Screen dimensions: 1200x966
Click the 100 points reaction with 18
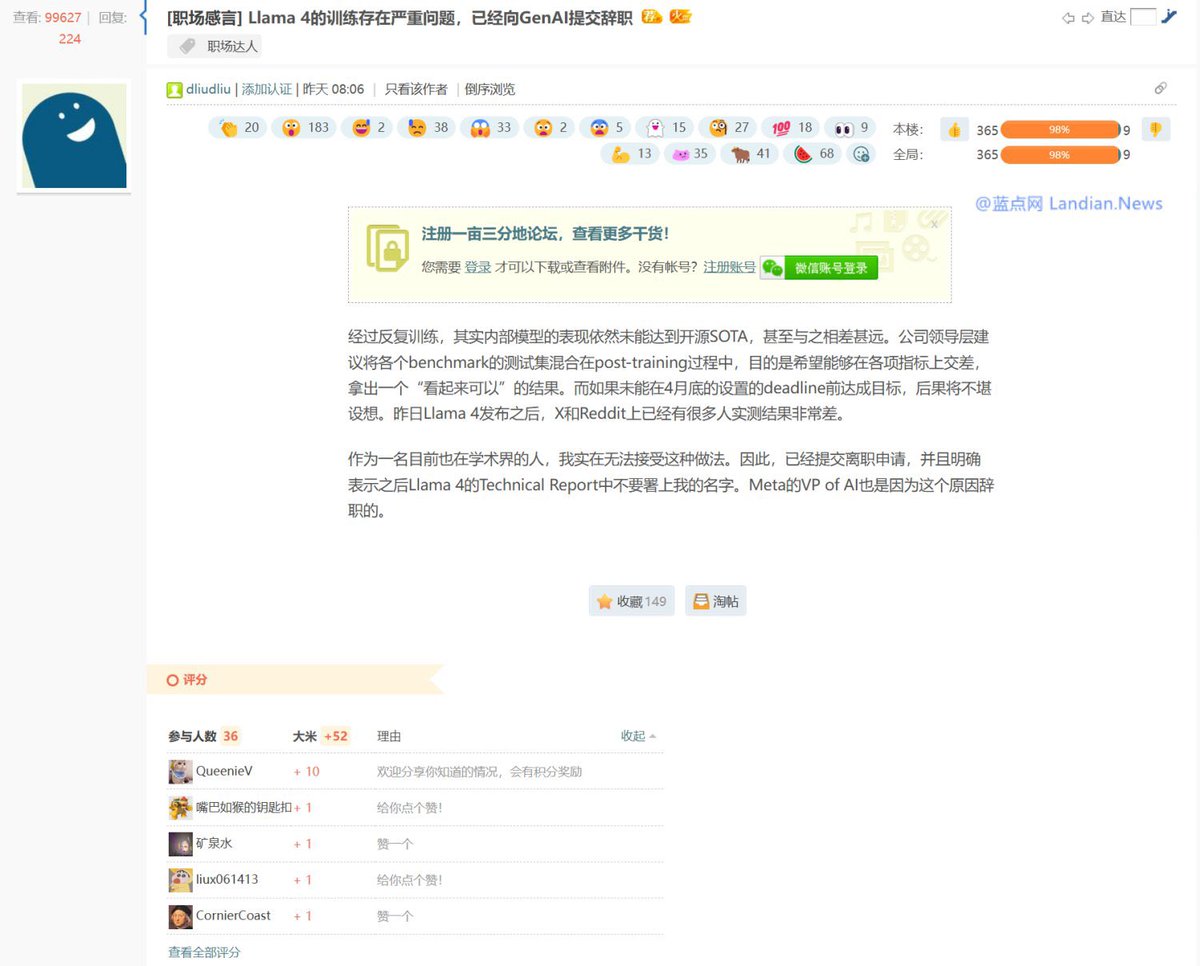(x=791, y=128)
